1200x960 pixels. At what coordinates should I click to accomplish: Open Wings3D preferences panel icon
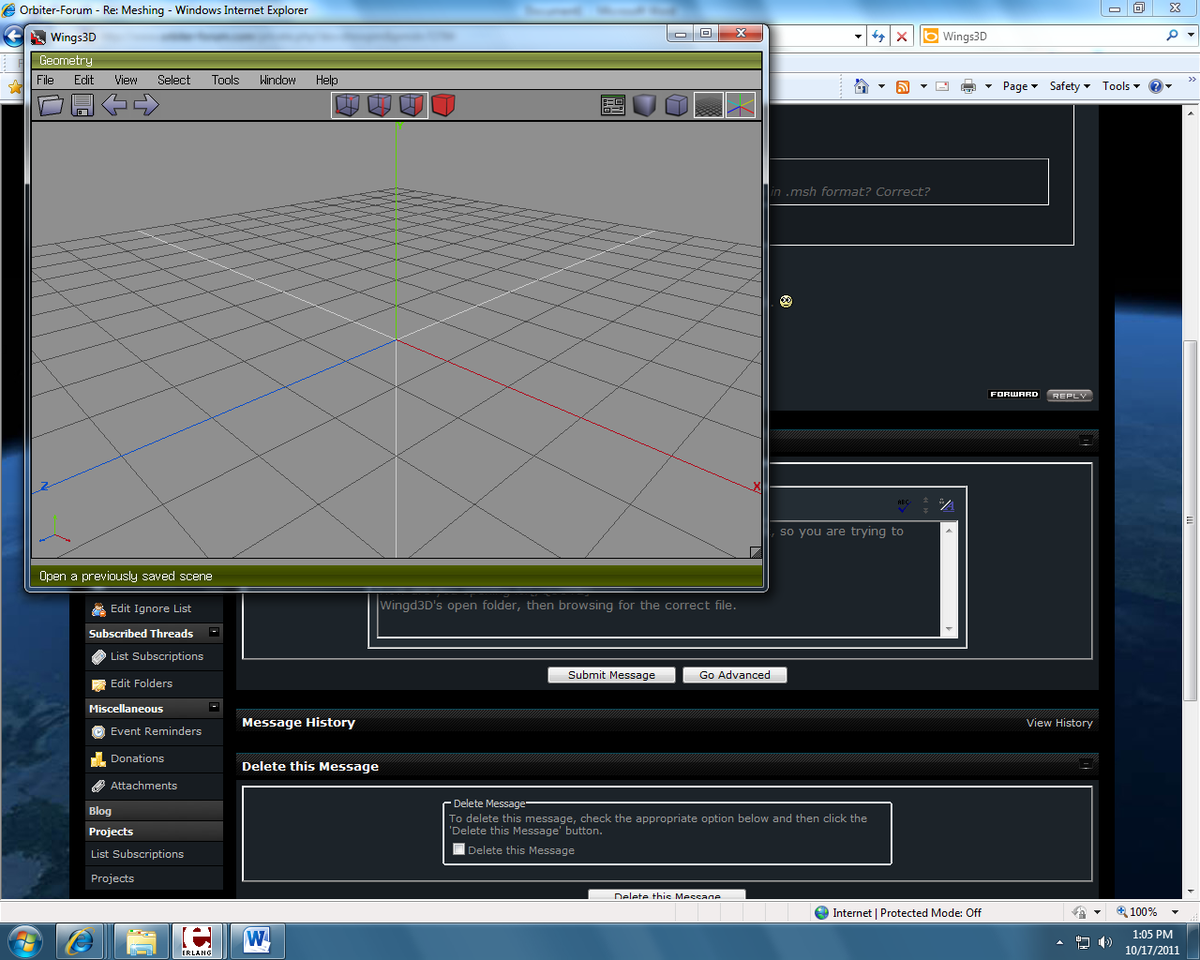point(613,105)
